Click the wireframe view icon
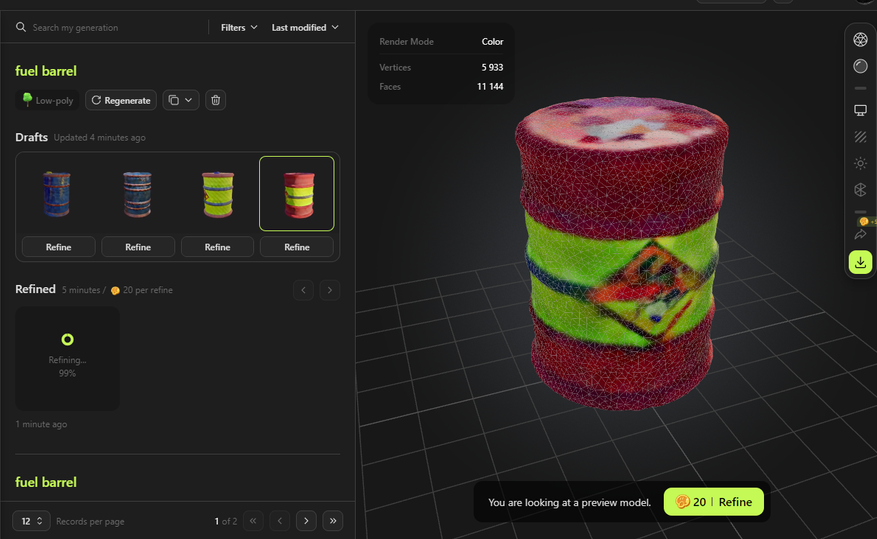The width and height of the screenshot is (877, 539). pos(860,40)
